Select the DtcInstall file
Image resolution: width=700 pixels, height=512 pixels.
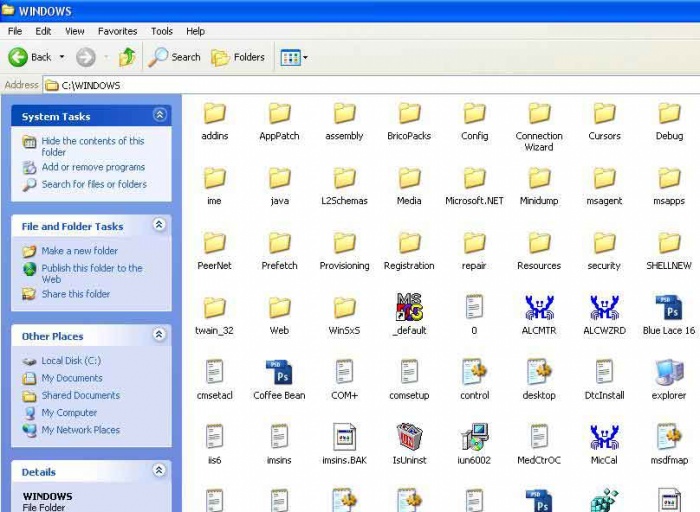click(x=604, y=379)
